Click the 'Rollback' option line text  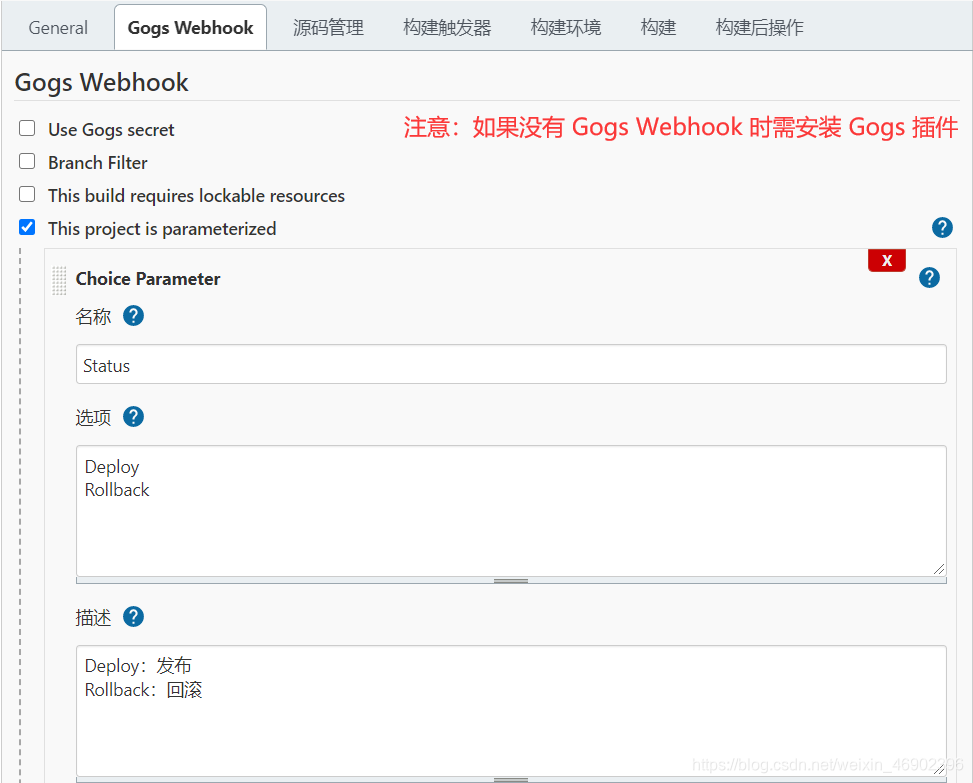point(117,490)
